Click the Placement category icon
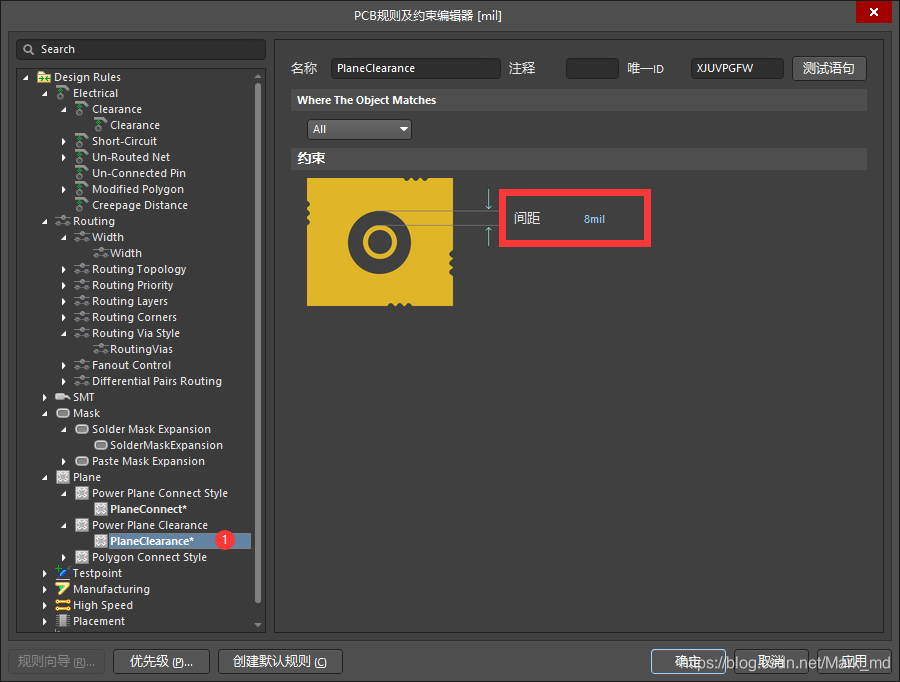 pos(62,621)
